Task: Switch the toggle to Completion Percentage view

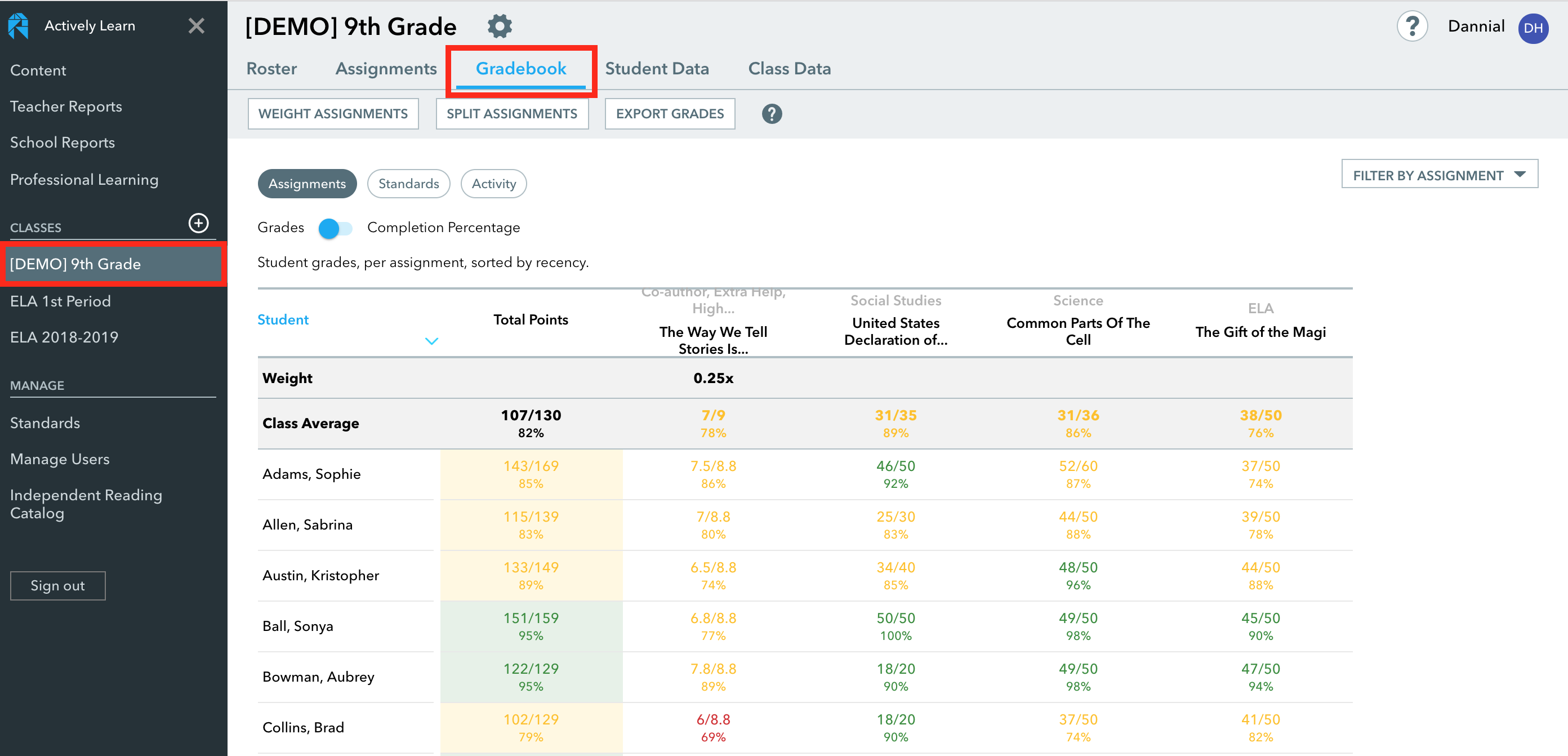Action: click(x=334, y=228)
